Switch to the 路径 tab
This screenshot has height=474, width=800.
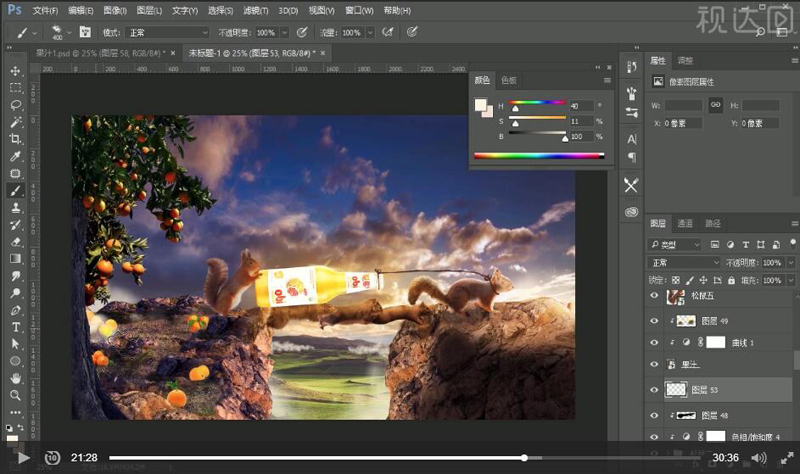tap(713, 223)
